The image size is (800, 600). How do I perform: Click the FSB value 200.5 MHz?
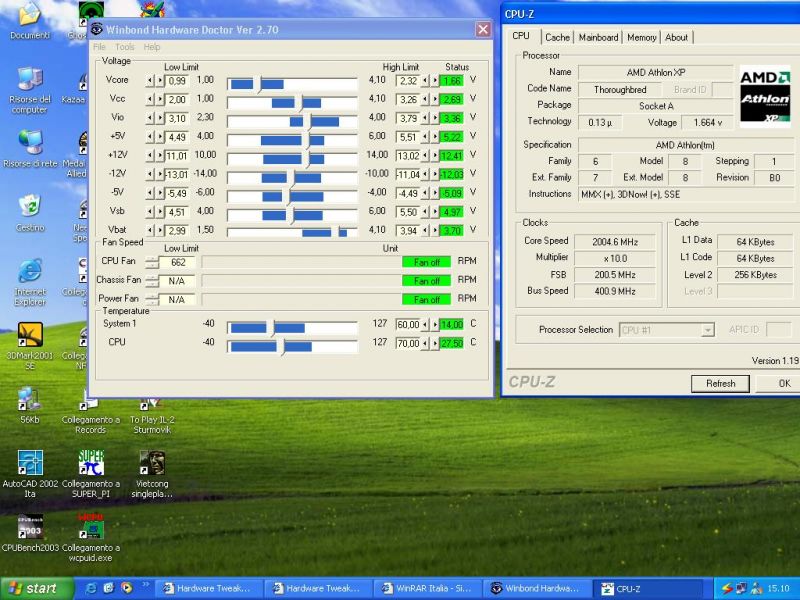(615, 275)
